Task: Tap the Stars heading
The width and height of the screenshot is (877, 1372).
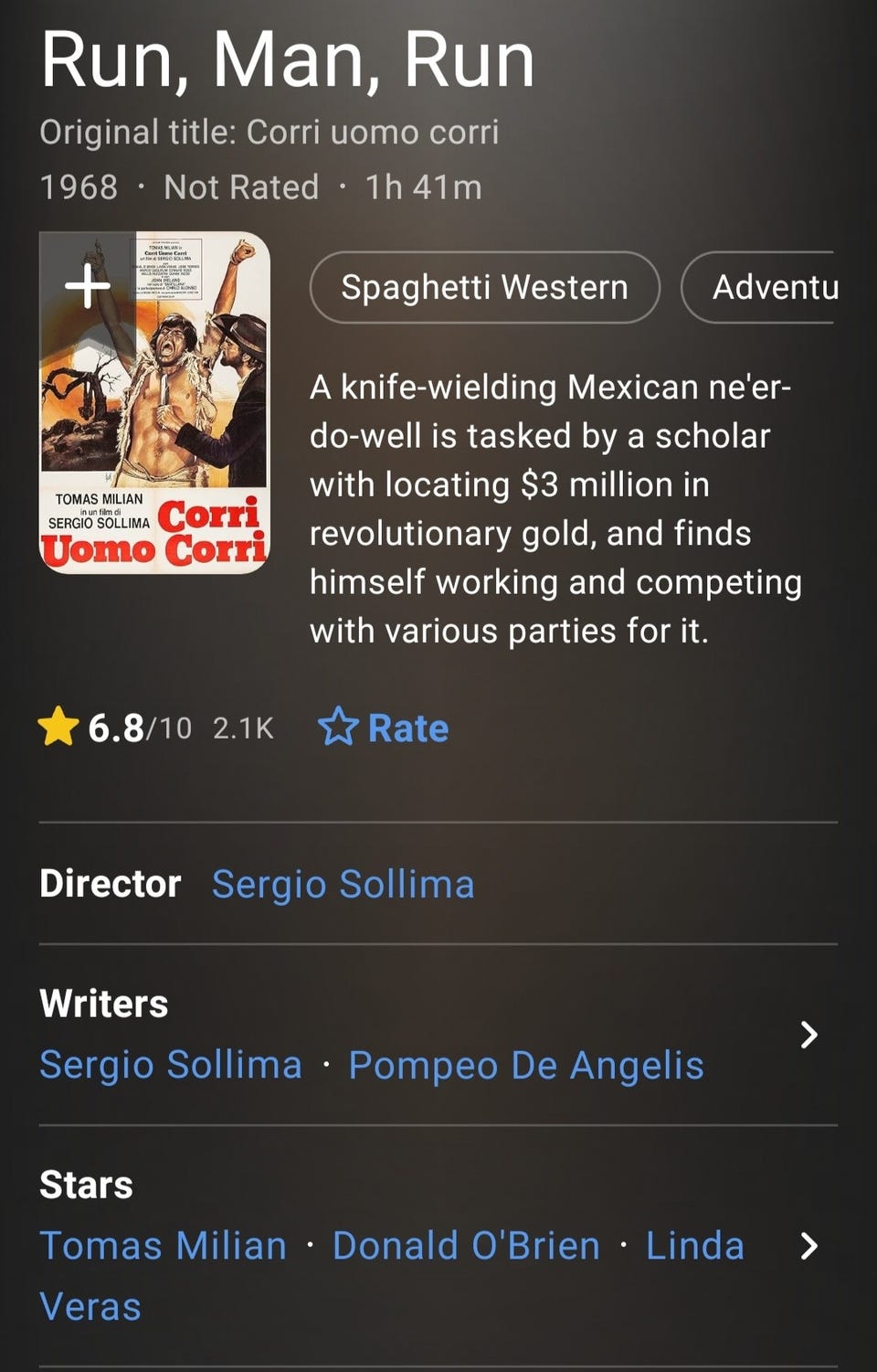Action: point(87,1185)
